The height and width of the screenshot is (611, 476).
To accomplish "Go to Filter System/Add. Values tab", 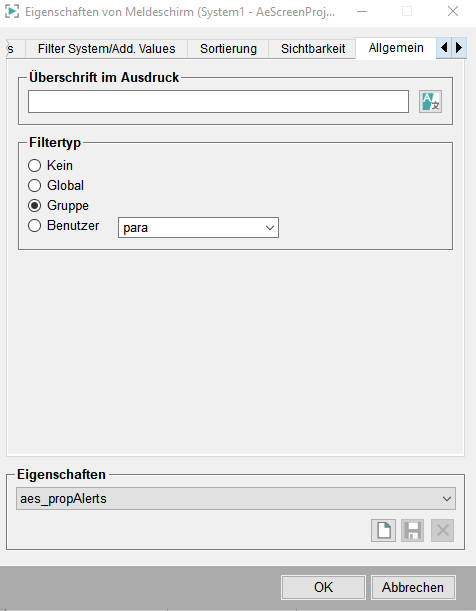I will click(106, 49).
